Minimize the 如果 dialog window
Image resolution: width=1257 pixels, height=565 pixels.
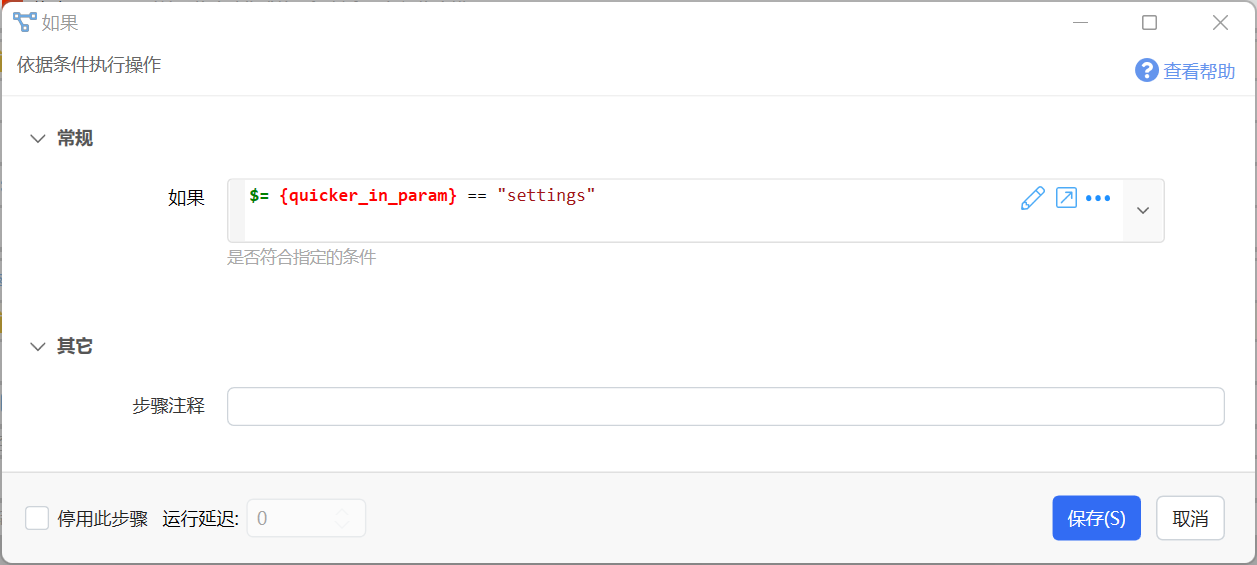(1081, 22)
